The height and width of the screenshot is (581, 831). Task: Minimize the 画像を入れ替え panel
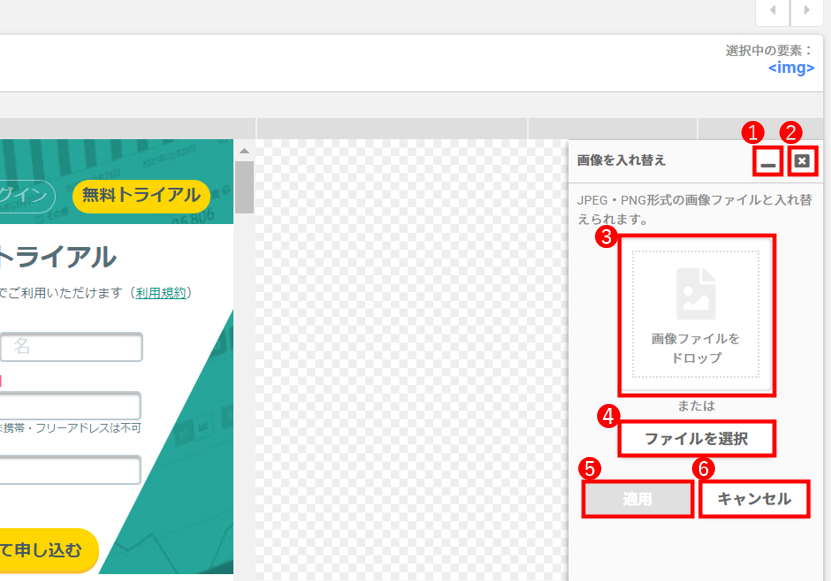click(767, 161)
